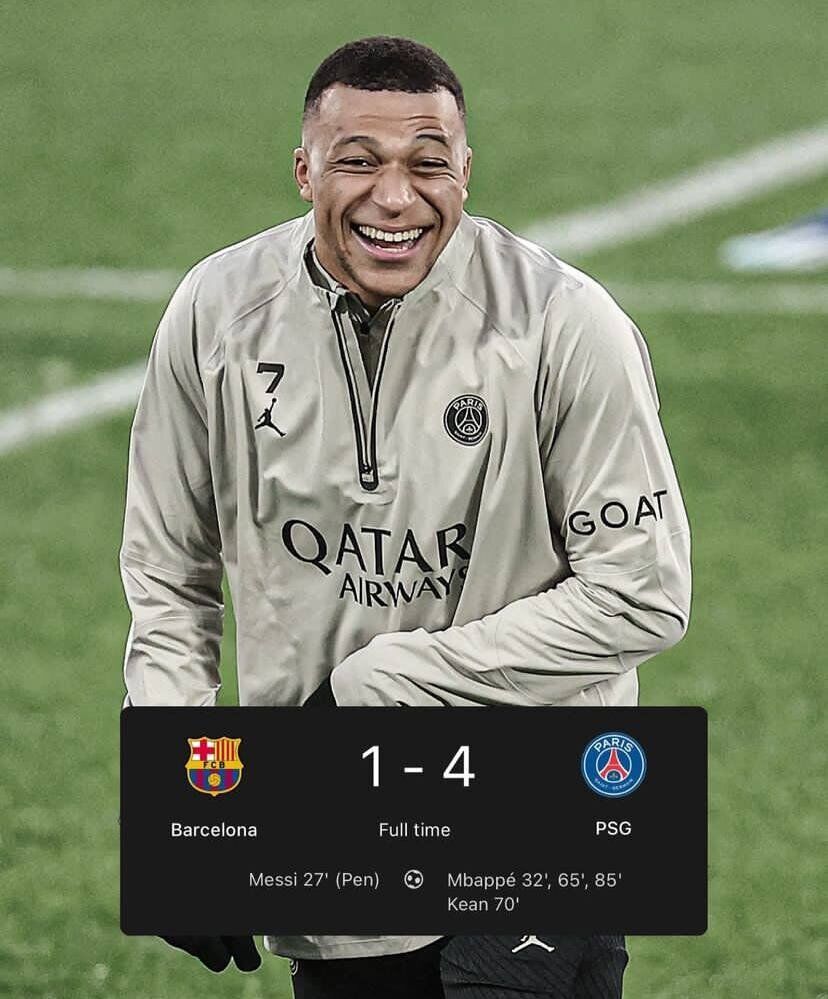Select the Barcelona team name
The height and width of the screenshot is (999, 828).
214,830
